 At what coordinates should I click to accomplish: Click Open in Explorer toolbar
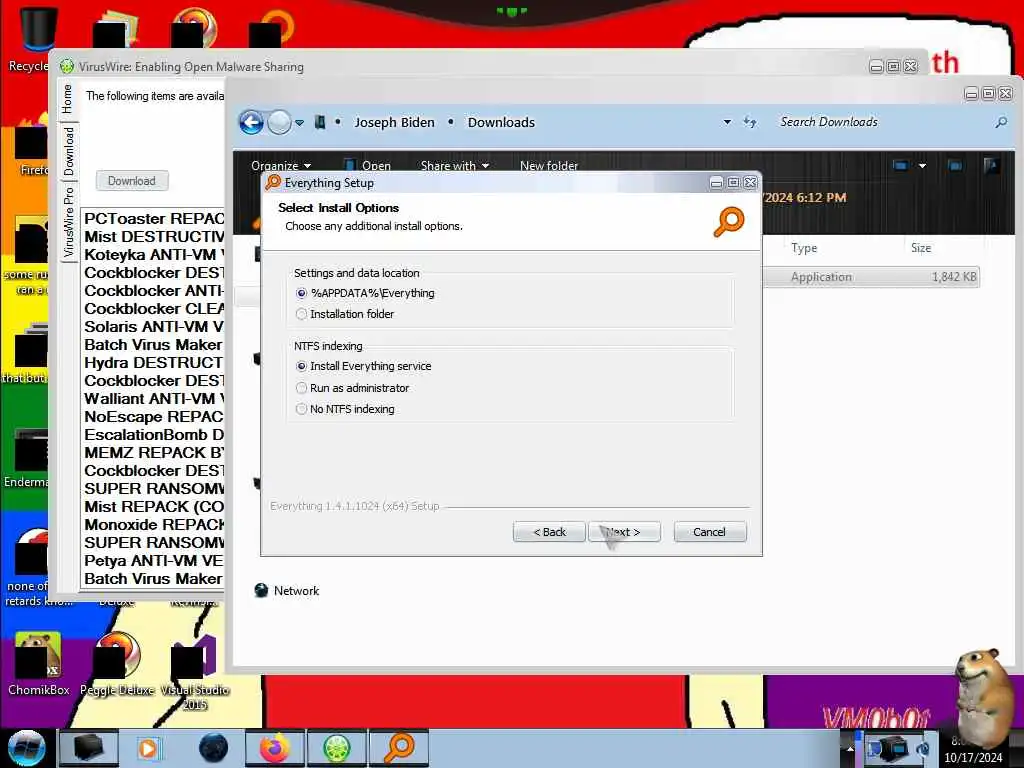pos(368,166)
